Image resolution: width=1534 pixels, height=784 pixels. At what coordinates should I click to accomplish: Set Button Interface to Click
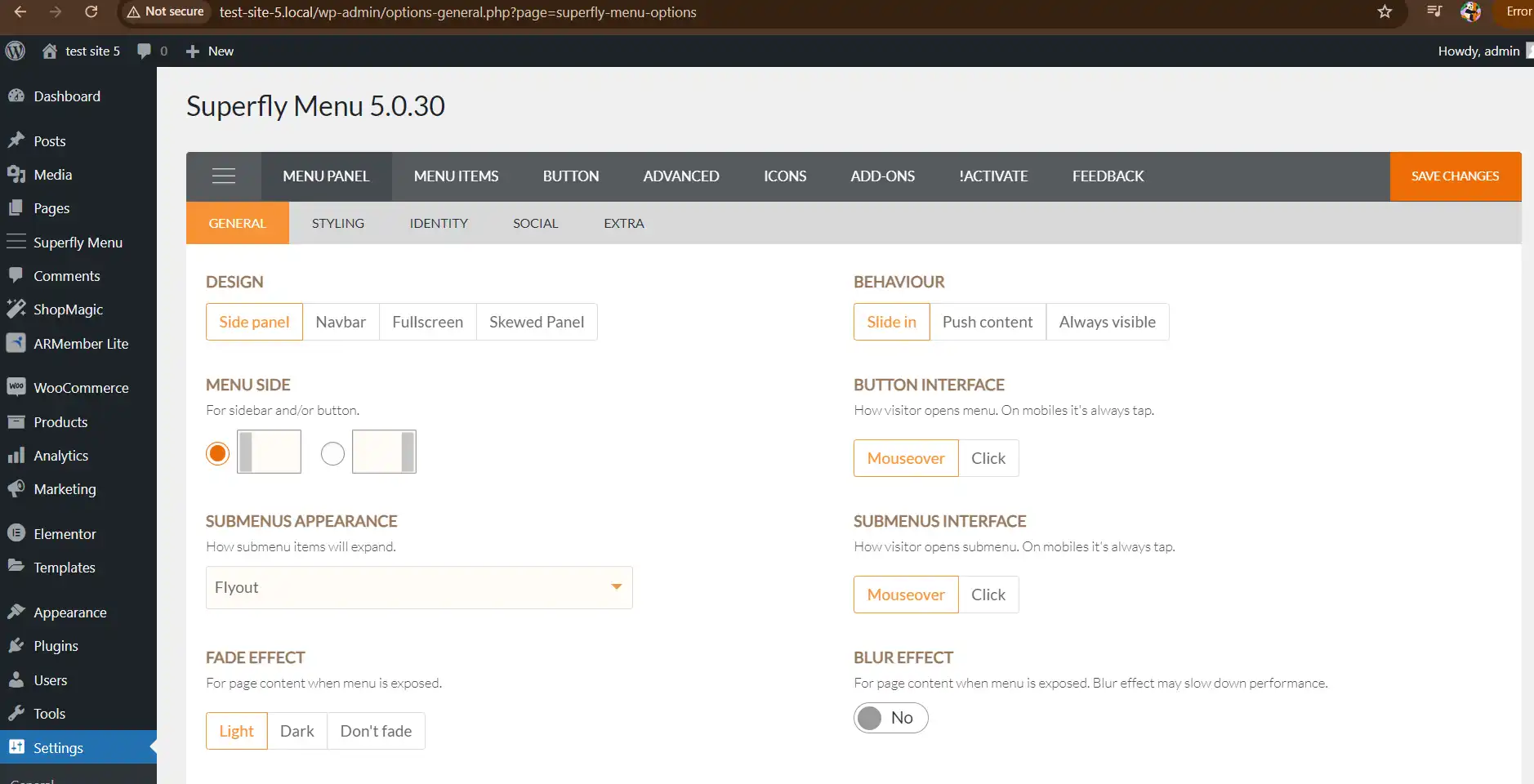tap(988, 458)
